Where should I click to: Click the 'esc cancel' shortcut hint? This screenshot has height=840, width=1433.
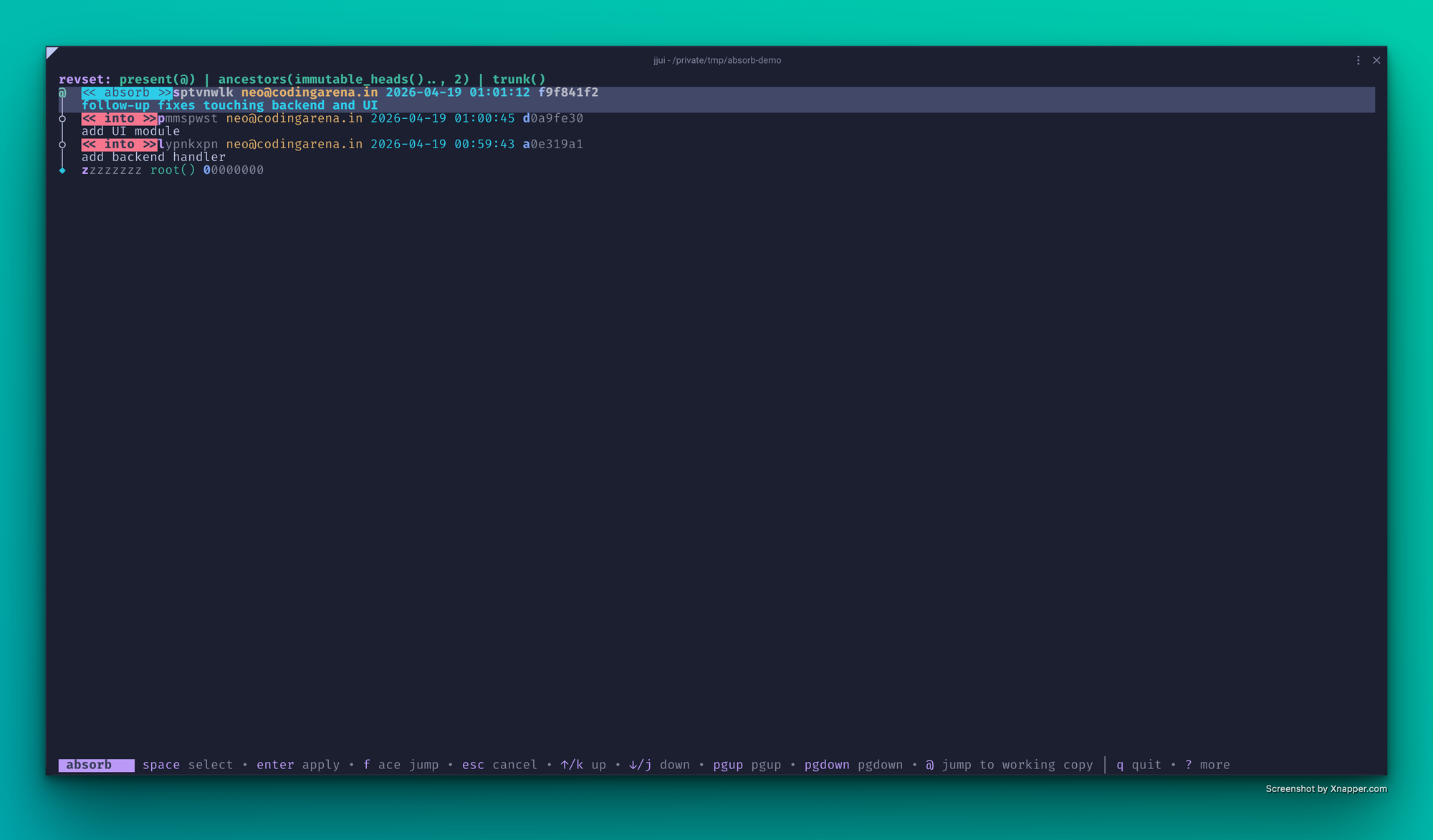pyautogui.click(x=499, y=765)
